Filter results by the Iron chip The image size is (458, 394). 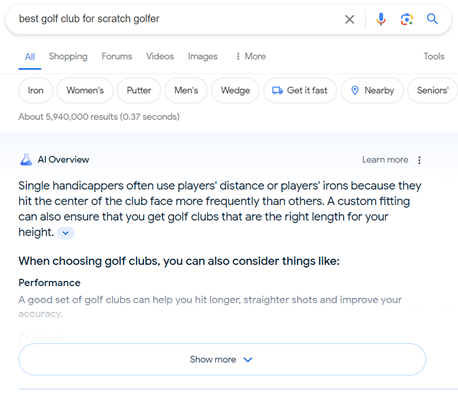pos(36,90)
